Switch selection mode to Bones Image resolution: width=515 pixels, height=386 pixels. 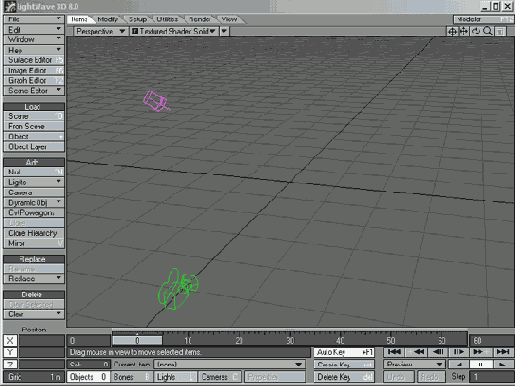pyautogui.click(x=131, y=377)
